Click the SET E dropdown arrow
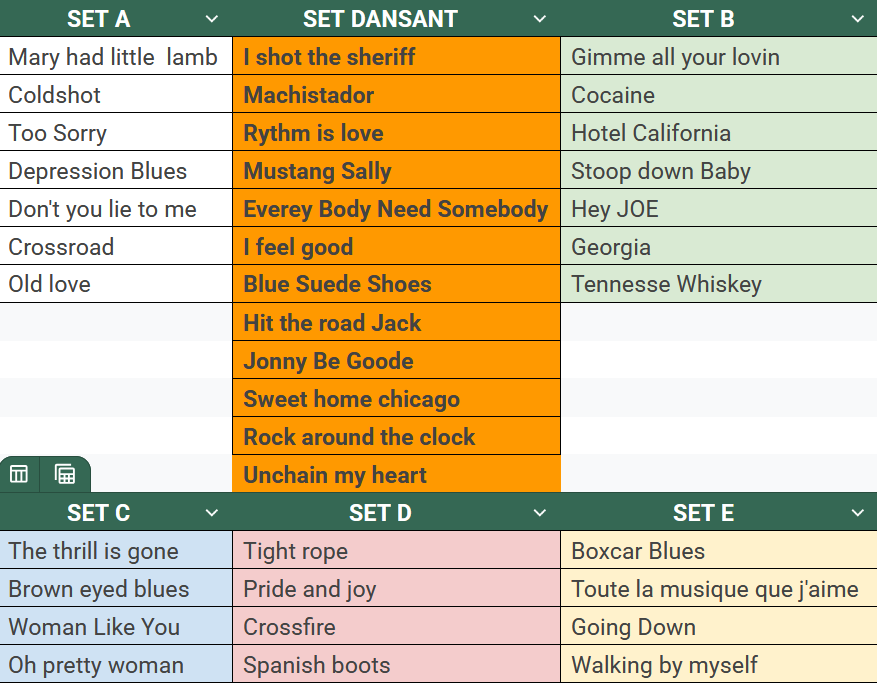Viewport: 877px width, 686px height. coord(857,513)
